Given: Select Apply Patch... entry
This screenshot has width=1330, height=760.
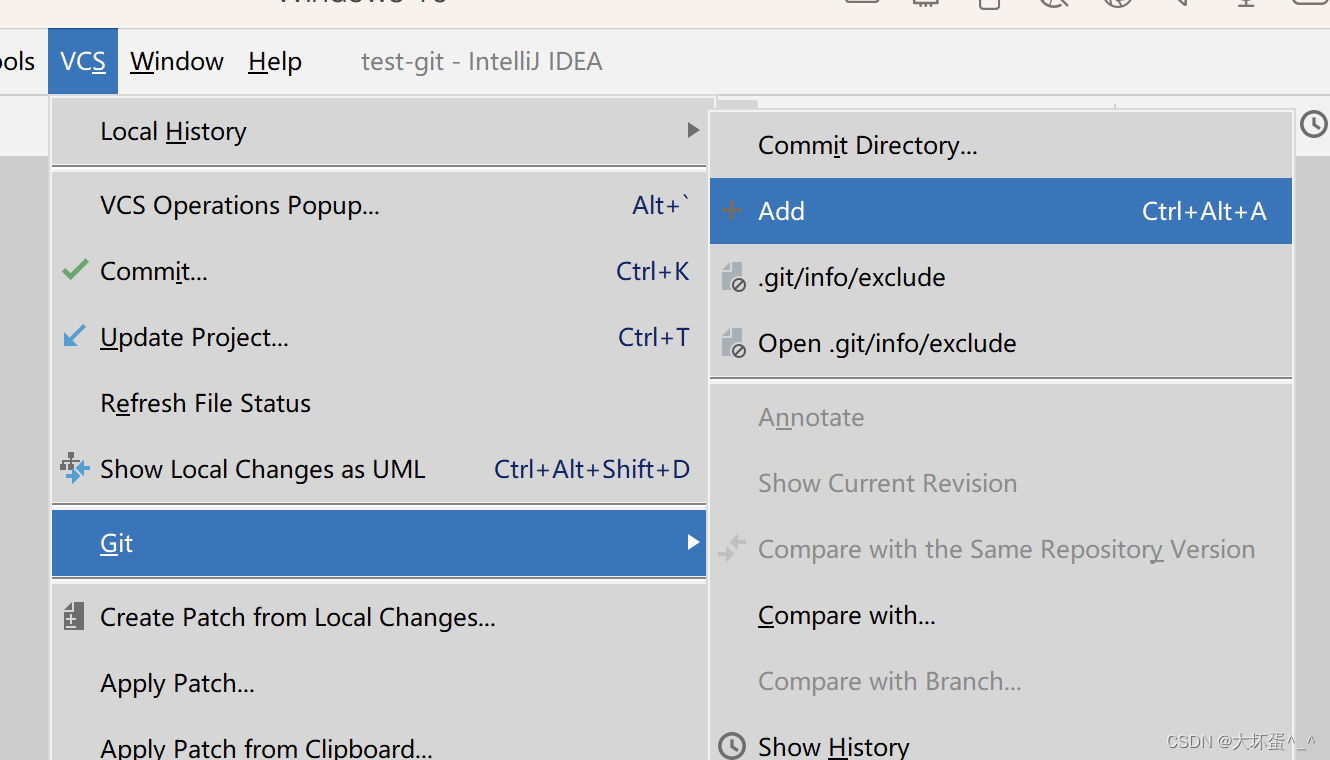Looking at the screenshot, I should pos(379,684).
